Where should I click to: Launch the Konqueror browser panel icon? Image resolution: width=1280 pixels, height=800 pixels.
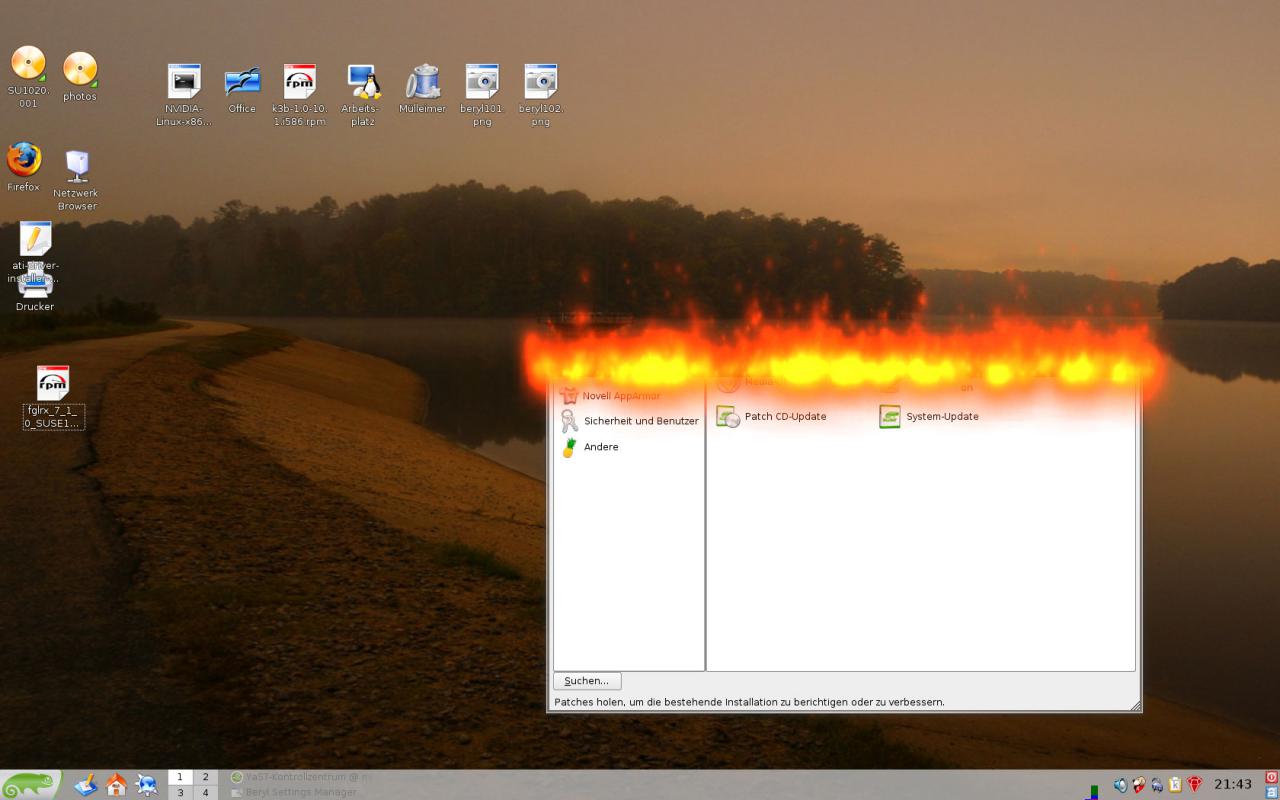(x=147, y=785)
